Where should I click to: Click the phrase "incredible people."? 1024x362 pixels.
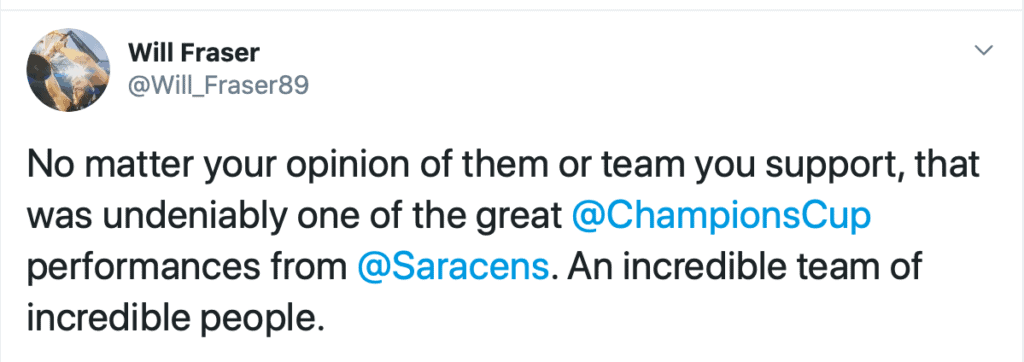[x=176, y=320]
